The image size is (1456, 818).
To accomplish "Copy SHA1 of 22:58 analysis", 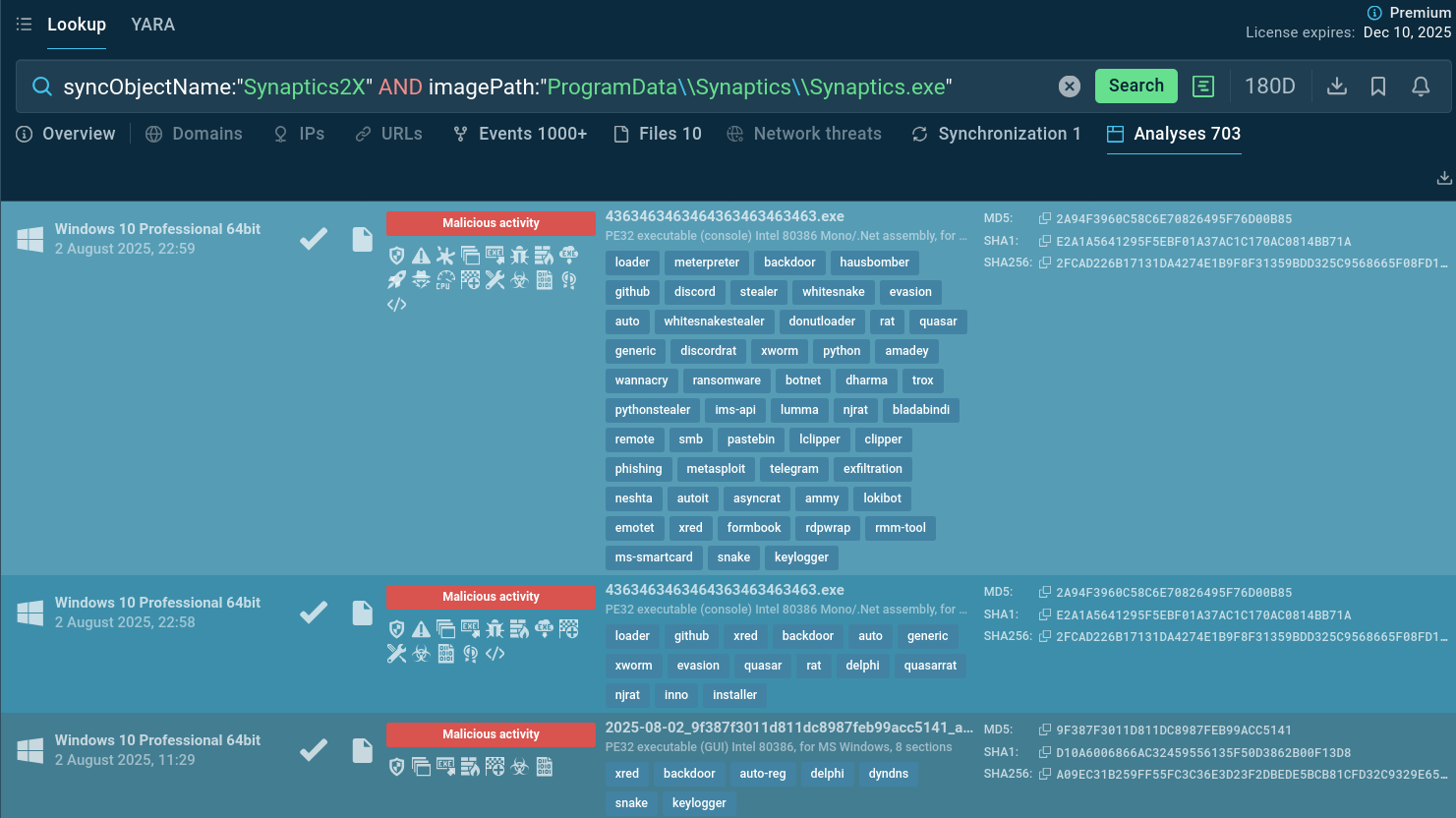I will click(x=1045, y=614).
